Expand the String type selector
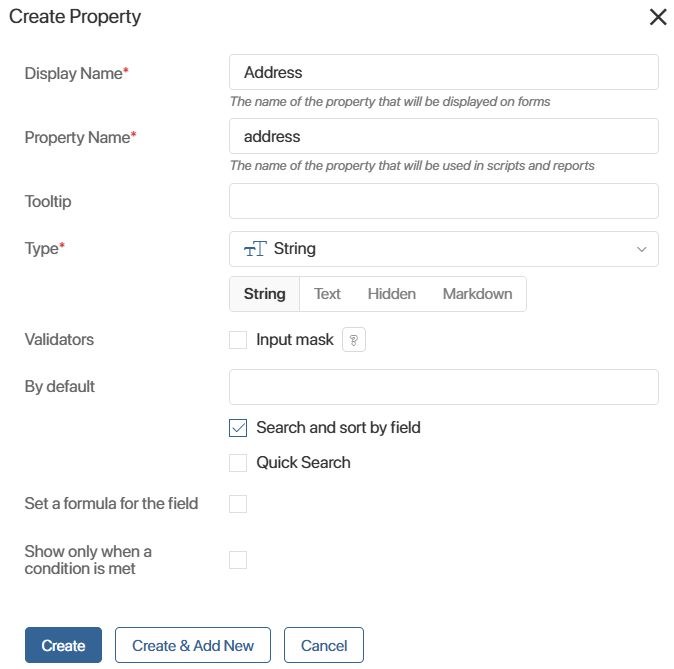The width and height of the screenshot is (674, 669). (x=444, y=249)
